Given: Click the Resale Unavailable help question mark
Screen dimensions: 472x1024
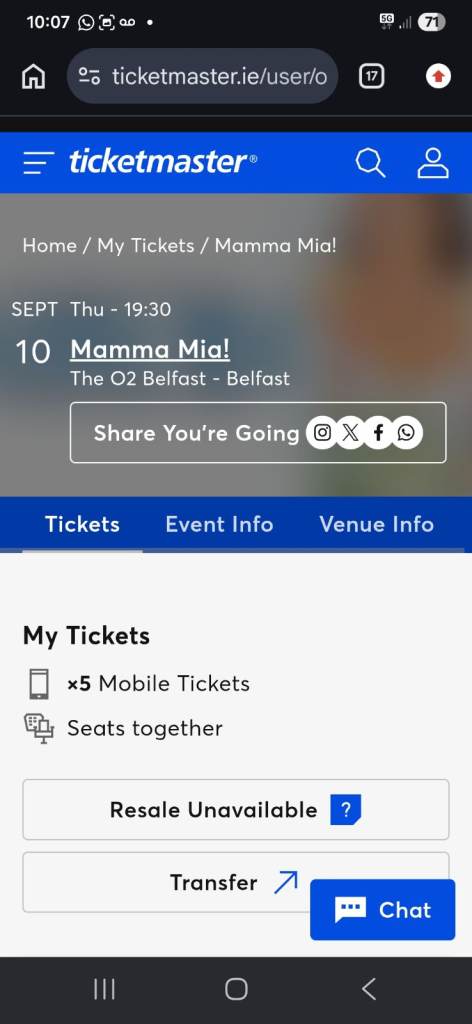Looking at the screenshot, I should pos(345,810).
